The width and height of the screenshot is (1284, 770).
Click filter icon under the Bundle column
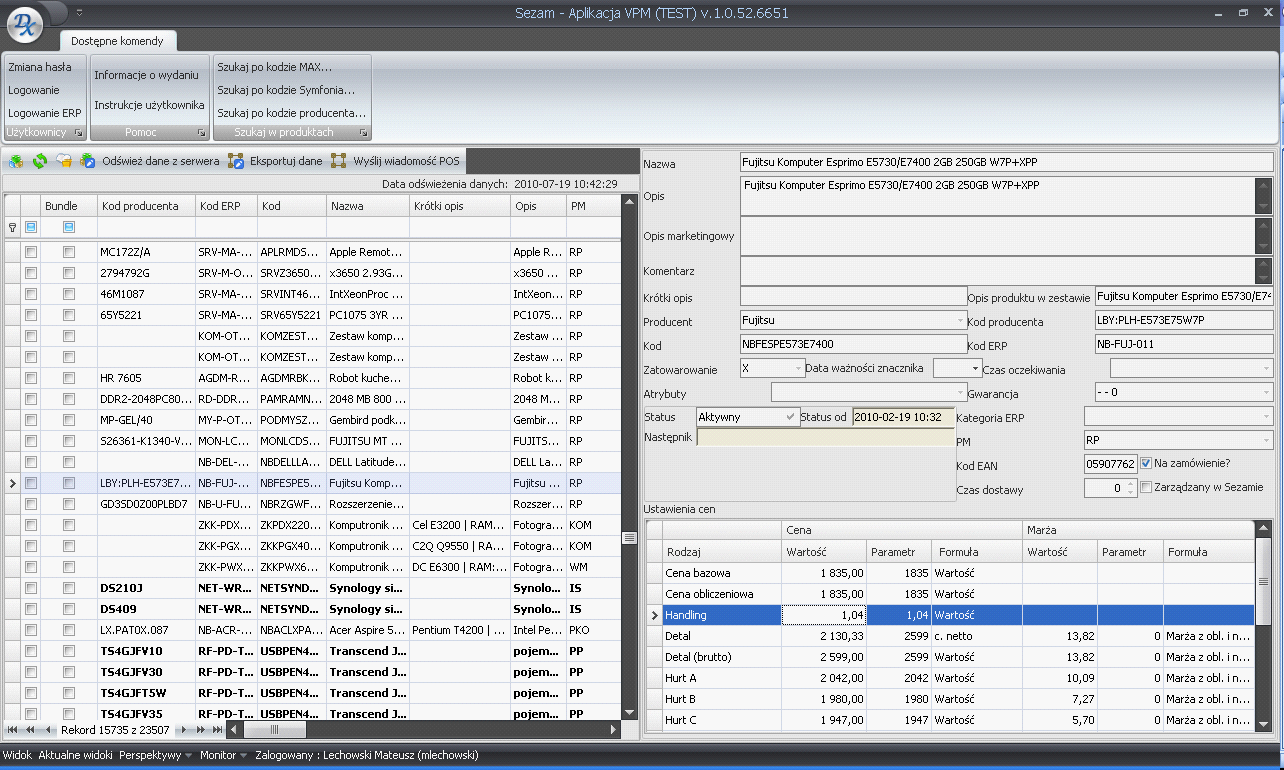[69, 227]
